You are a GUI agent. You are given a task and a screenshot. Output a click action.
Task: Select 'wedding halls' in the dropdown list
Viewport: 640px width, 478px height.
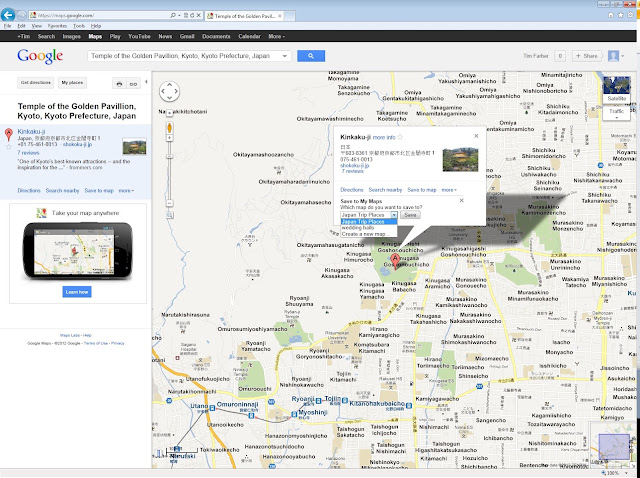point(368,228)
